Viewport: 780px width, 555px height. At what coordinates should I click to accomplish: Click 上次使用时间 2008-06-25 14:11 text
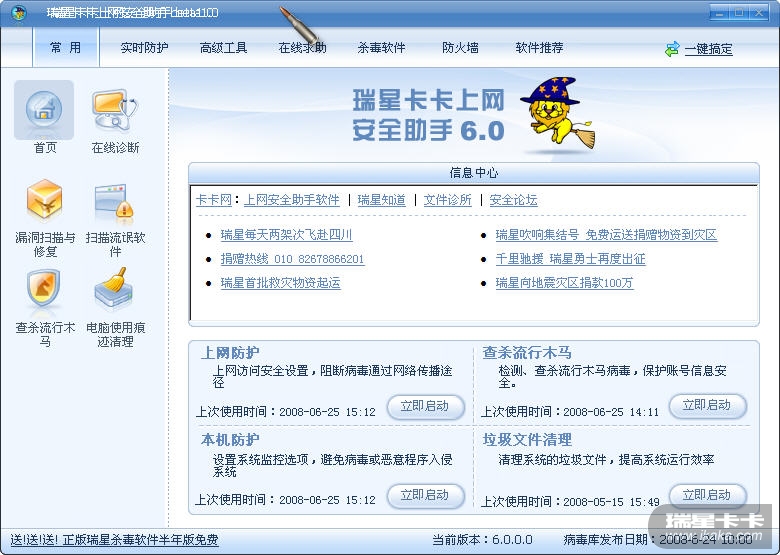(x=570, y=412)
